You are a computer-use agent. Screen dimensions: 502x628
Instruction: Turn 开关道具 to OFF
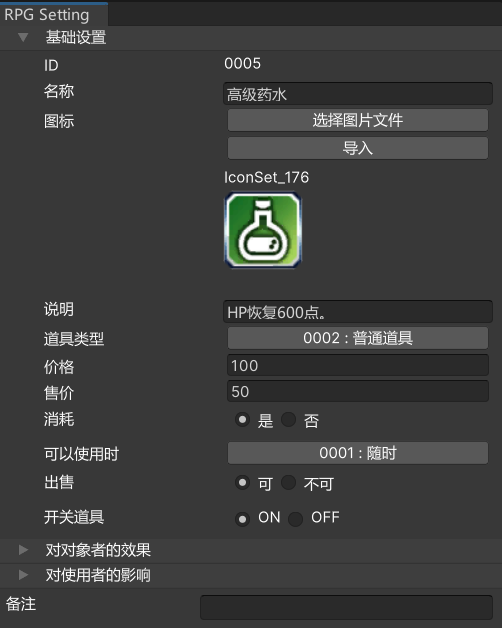[295, 519]
